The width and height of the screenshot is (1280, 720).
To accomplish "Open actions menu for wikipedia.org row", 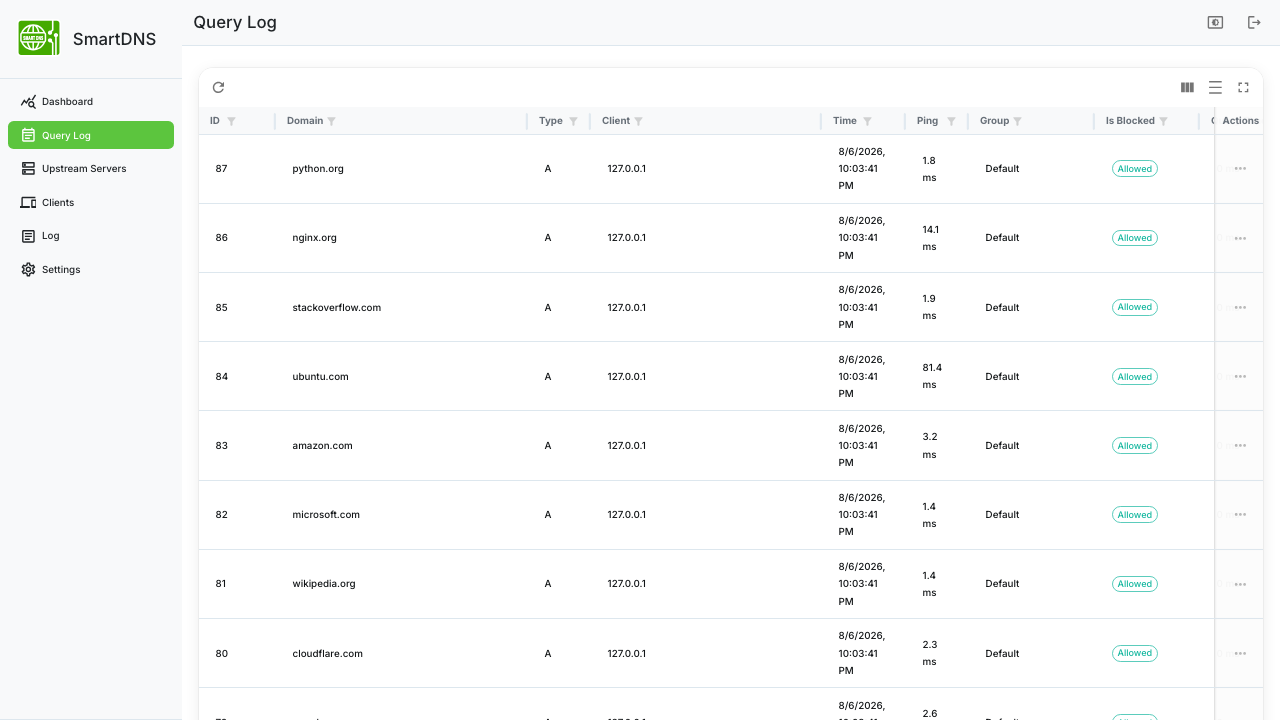I will [x=1240, y=584].
